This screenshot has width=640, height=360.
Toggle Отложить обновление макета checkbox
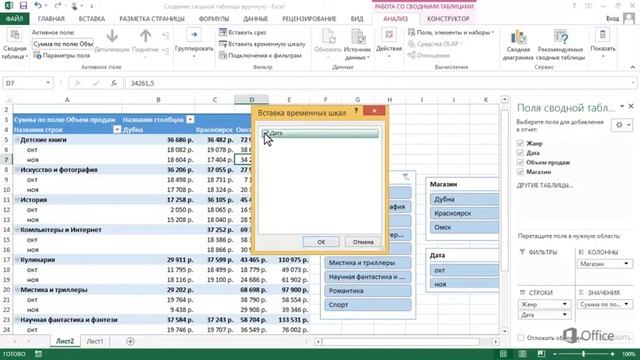pos(520,338)
